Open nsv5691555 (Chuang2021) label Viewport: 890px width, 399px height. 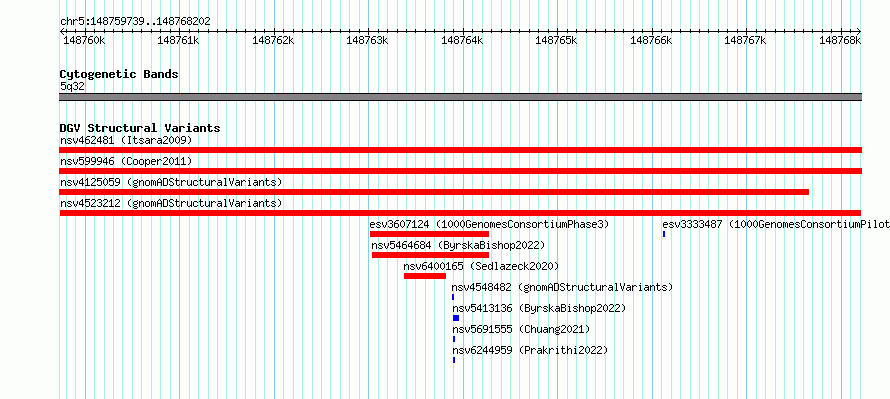coord(521,329)
